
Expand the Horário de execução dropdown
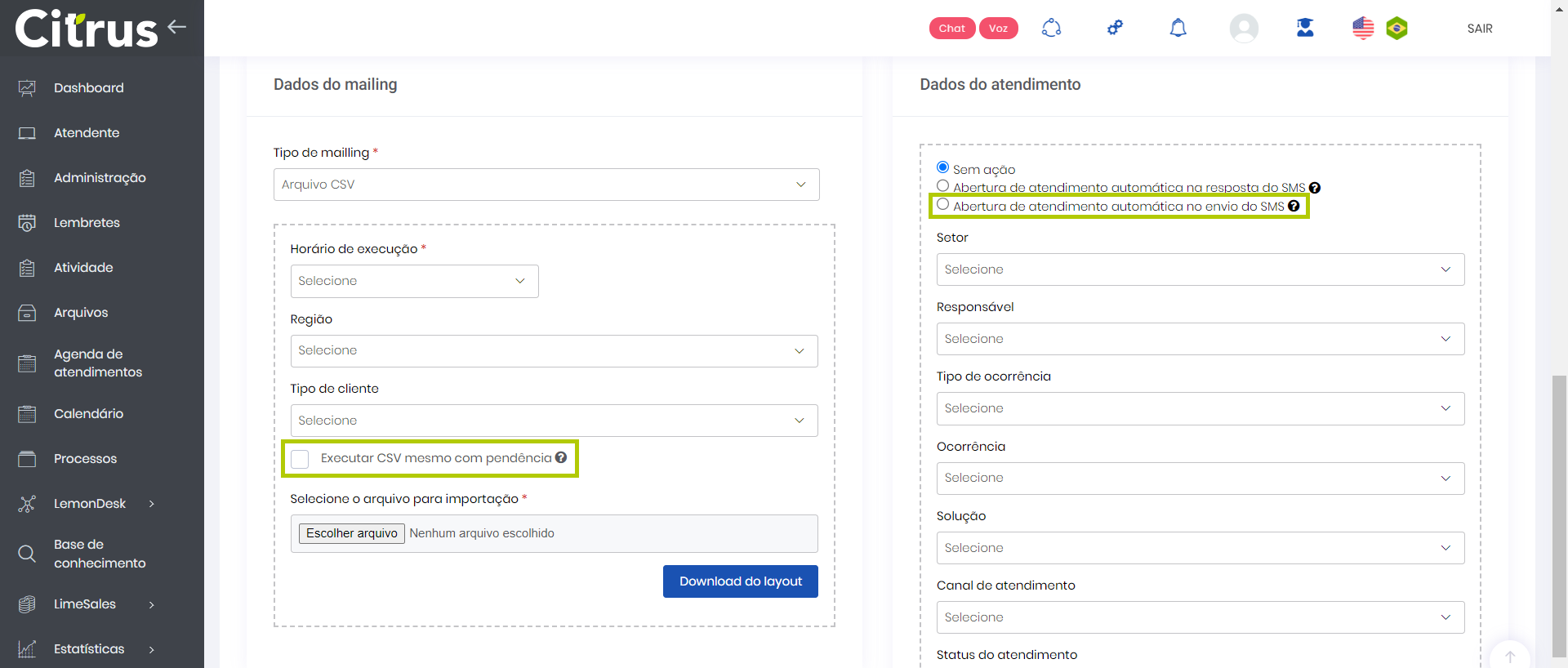coord(414,281)
